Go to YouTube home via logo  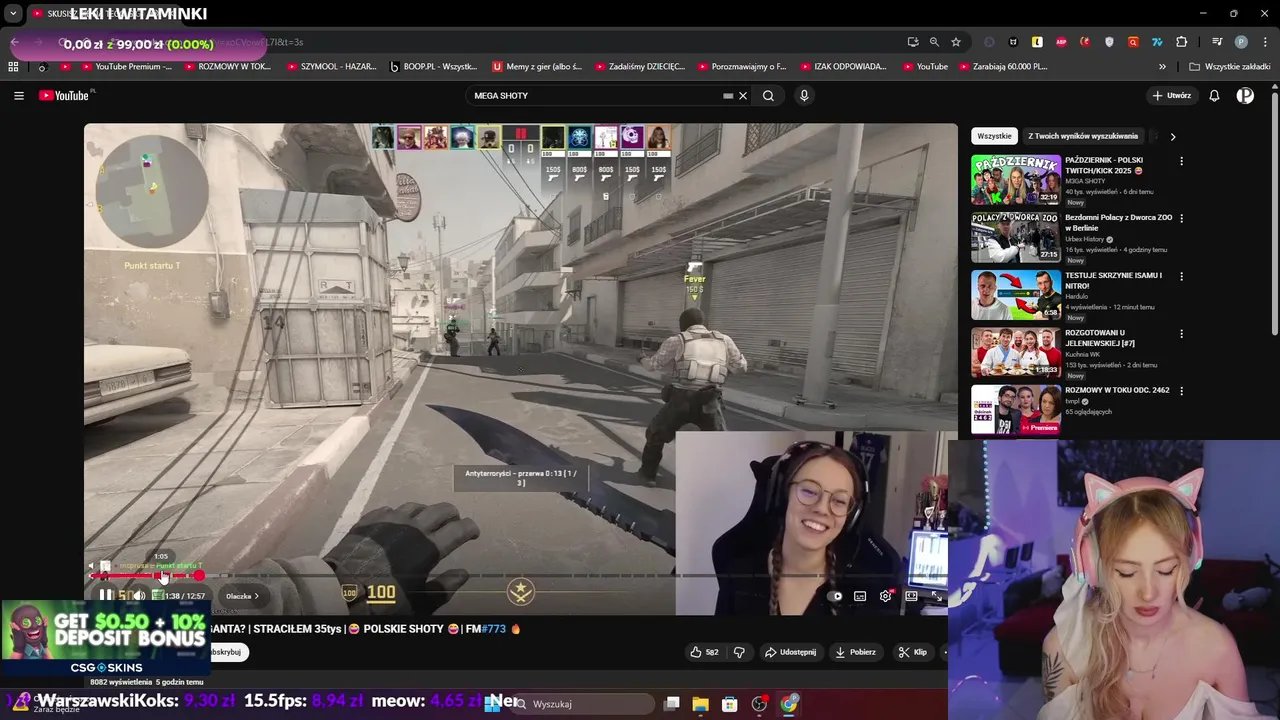click(x=64, y=96)
